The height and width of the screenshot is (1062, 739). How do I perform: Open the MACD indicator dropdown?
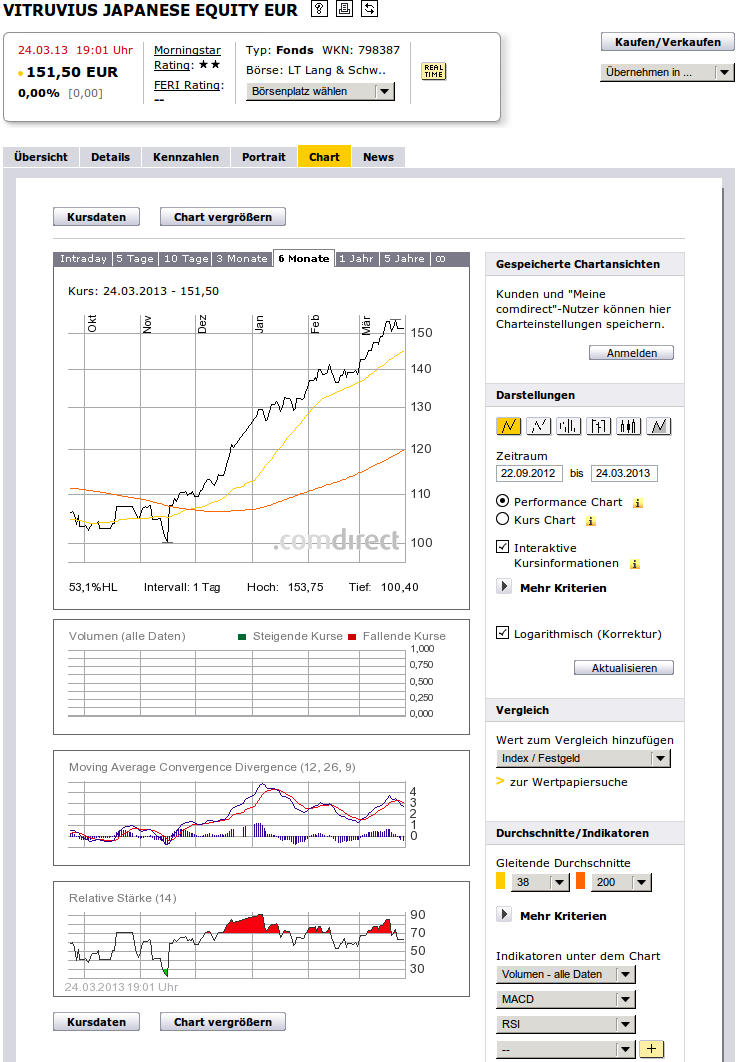566,999
